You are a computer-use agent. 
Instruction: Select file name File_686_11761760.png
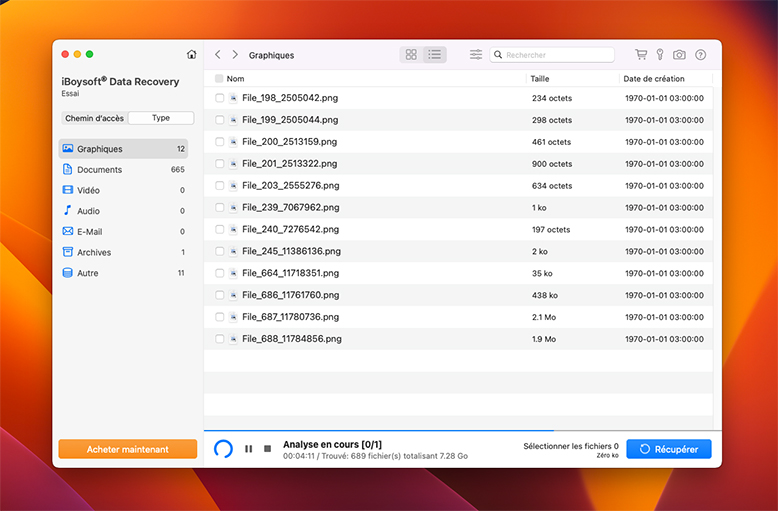click(290, 295)
